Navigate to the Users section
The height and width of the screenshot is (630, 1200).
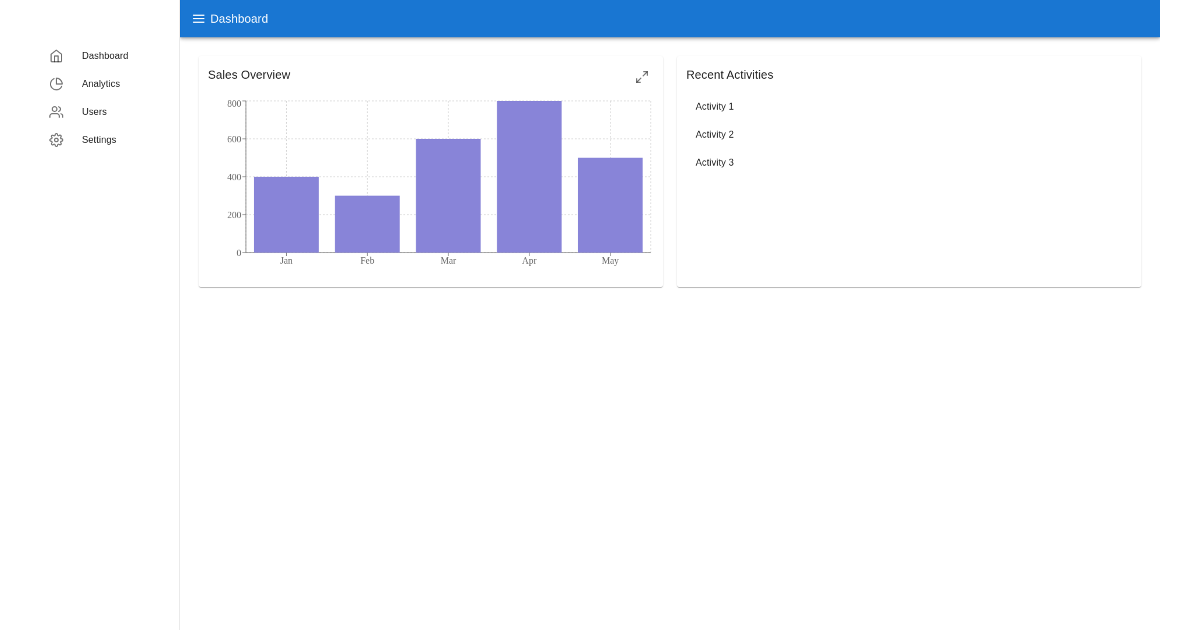point(94,111)
